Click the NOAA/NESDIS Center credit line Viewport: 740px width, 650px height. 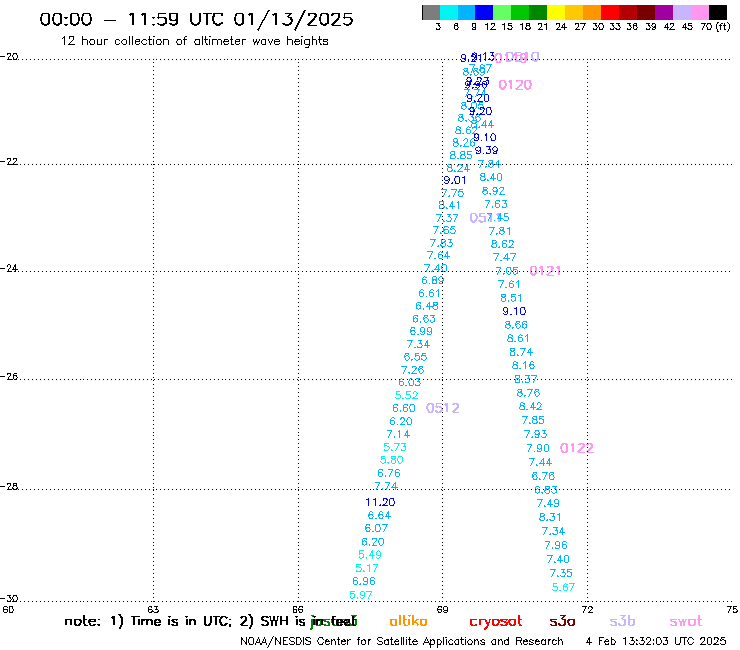[x=402, y=641]
